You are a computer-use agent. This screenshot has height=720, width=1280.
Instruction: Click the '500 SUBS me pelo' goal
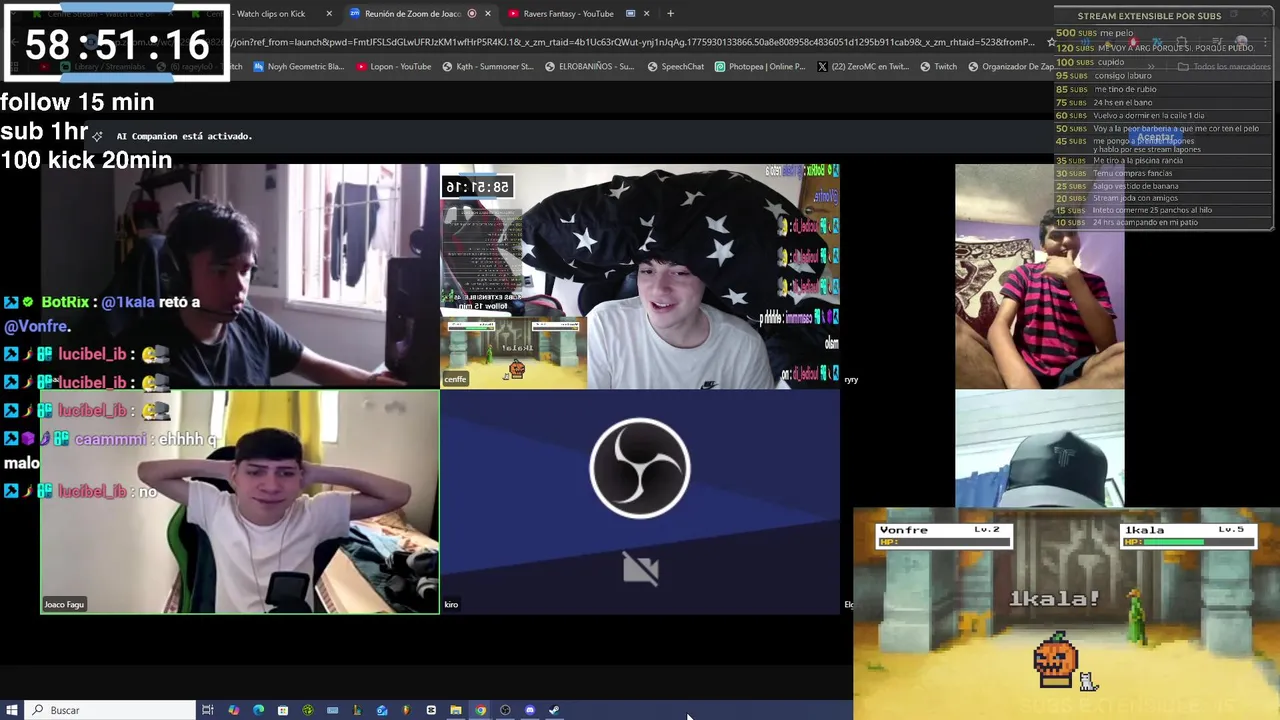(1095, 33)
